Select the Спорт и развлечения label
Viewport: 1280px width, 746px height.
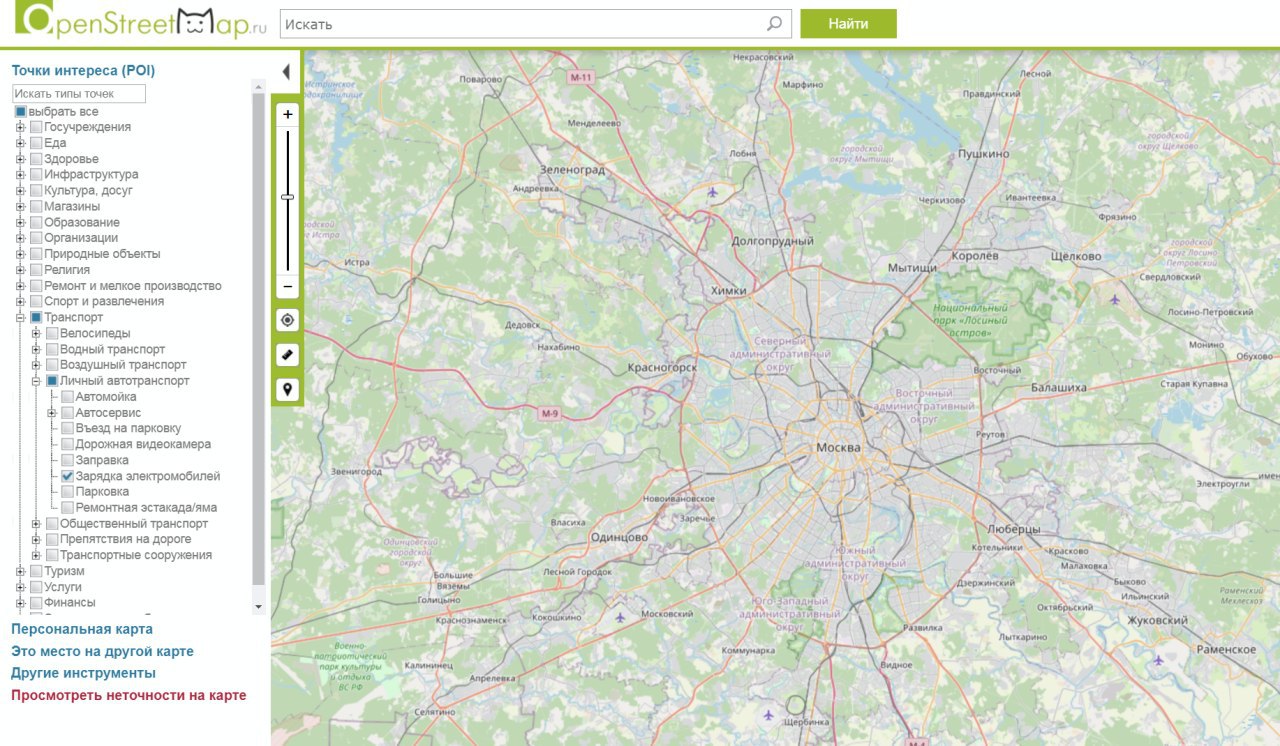coord(104,301)
